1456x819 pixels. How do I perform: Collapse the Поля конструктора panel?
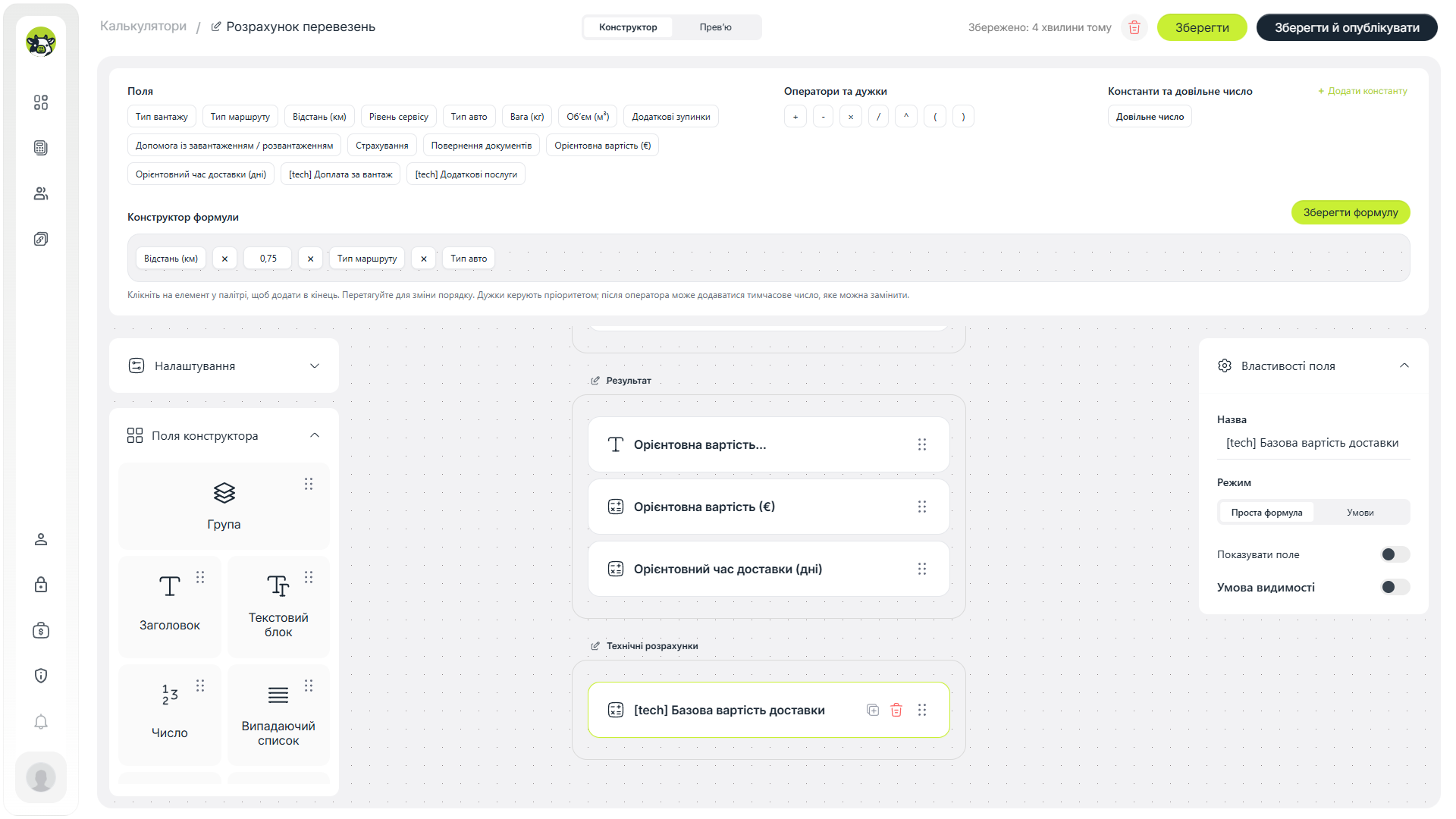(315, 435)
